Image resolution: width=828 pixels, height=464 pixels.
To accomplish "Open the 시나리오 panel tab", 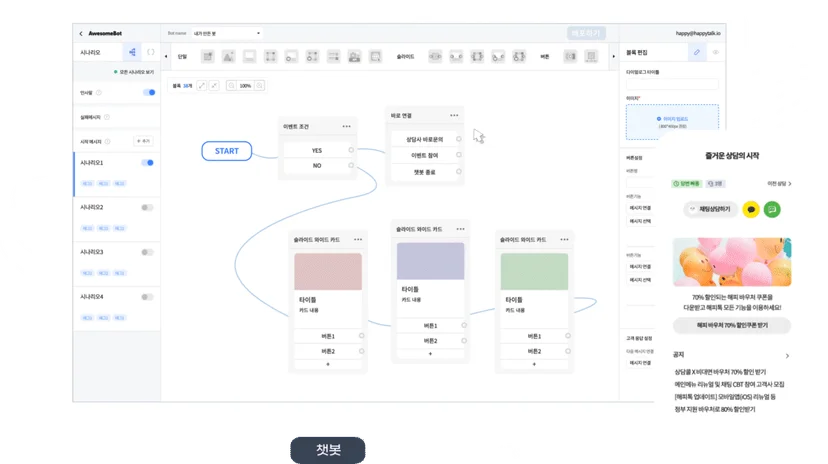I will [x=90, y=52].
